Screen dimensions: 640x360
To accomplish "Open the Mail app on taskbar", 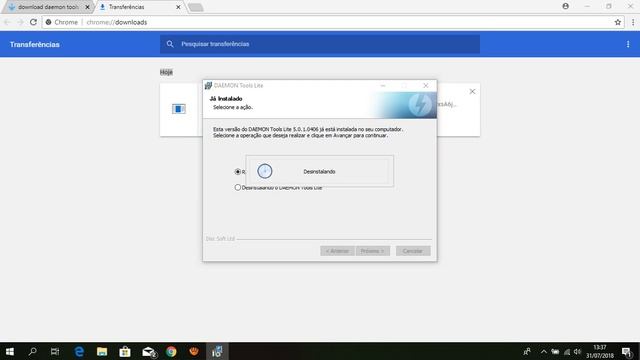I will 149,351.
